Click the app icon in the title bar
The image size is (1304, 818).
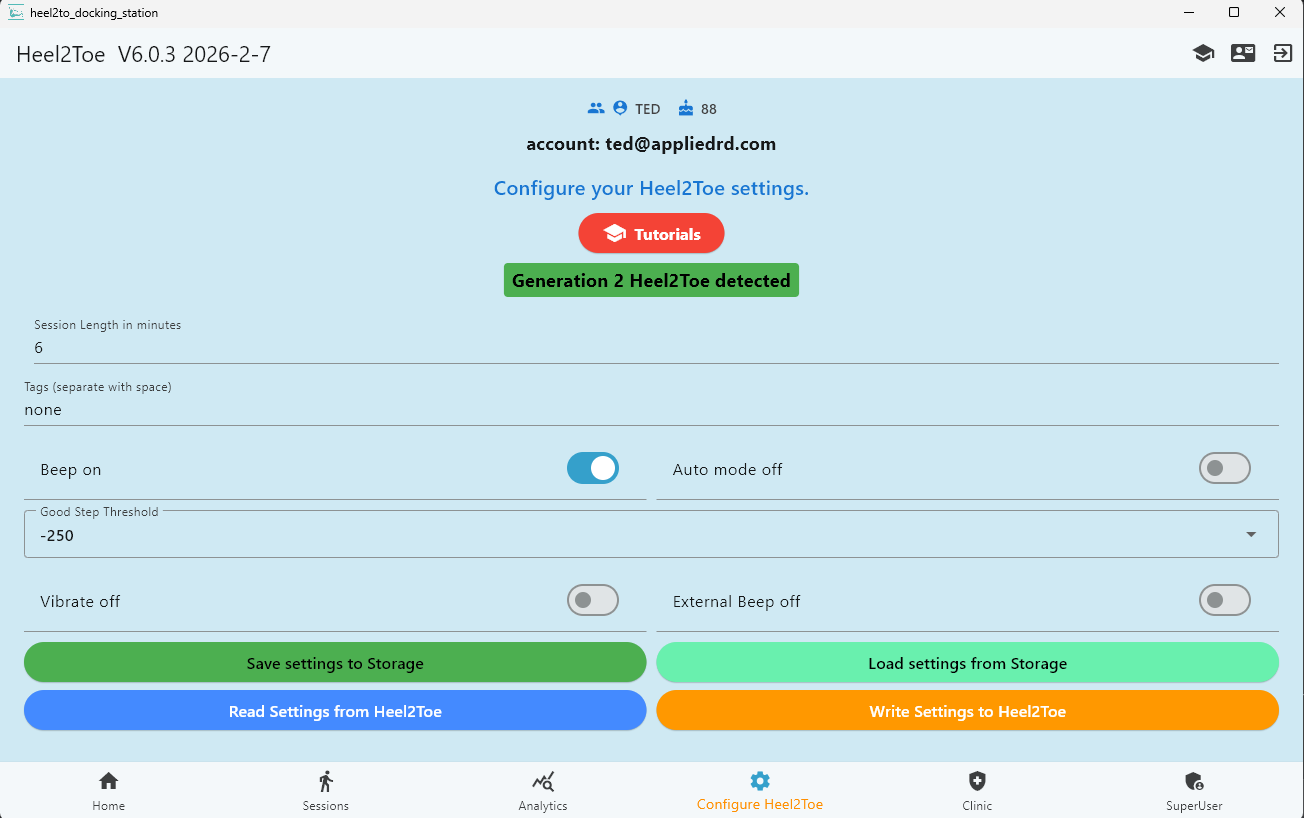(x=14, y=13)
